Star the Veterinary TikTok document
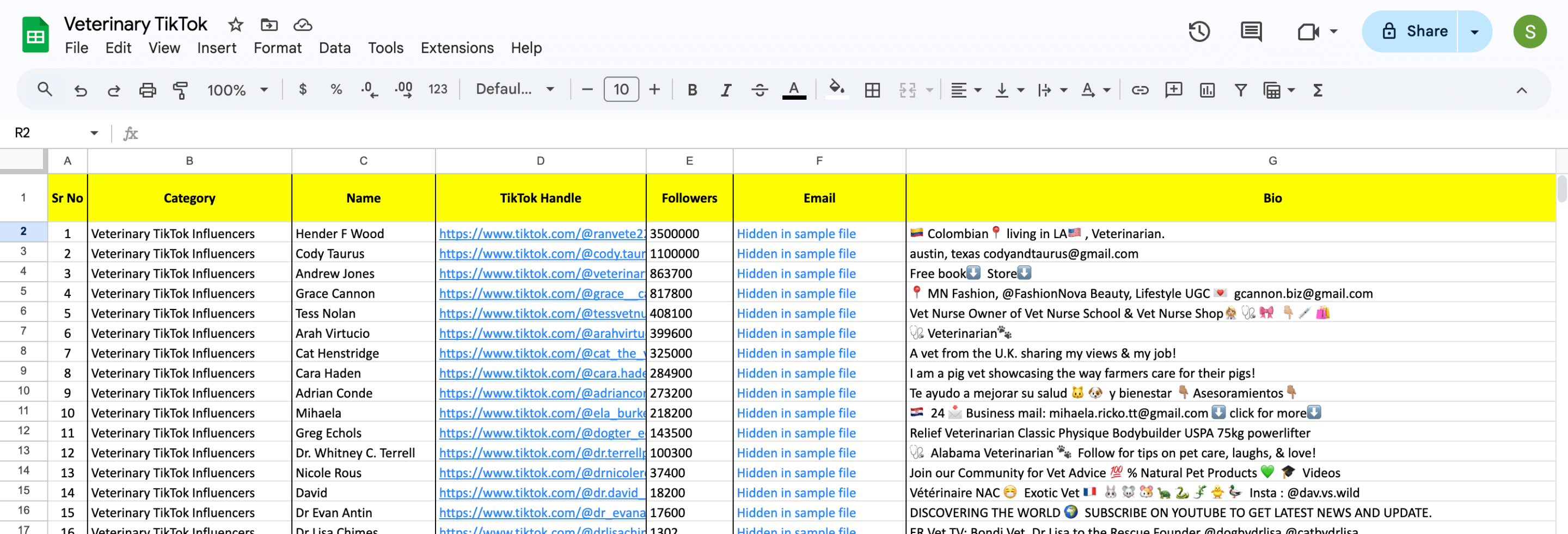The image size is (1568, 534). (236, 25)
